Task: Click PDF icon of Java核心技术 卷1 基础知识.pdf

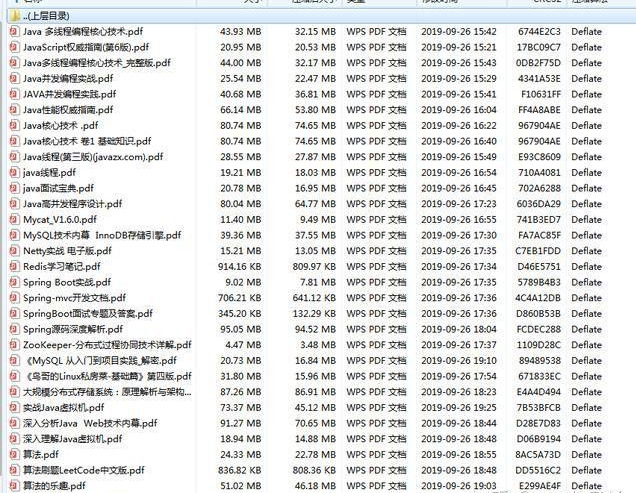Action: (x=14, y=141)
